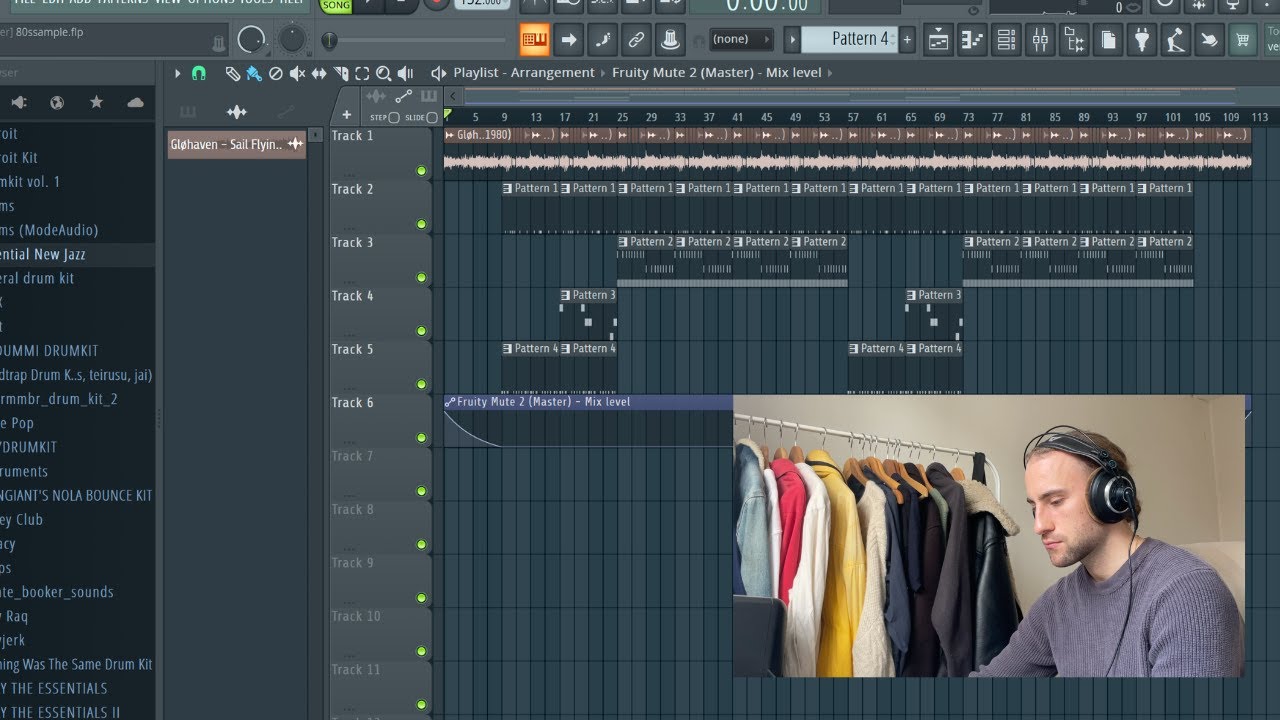This screenshot has height=720, width=1280.
Task: Enable the SLIDE checkbox
Action: pos(432,118)
